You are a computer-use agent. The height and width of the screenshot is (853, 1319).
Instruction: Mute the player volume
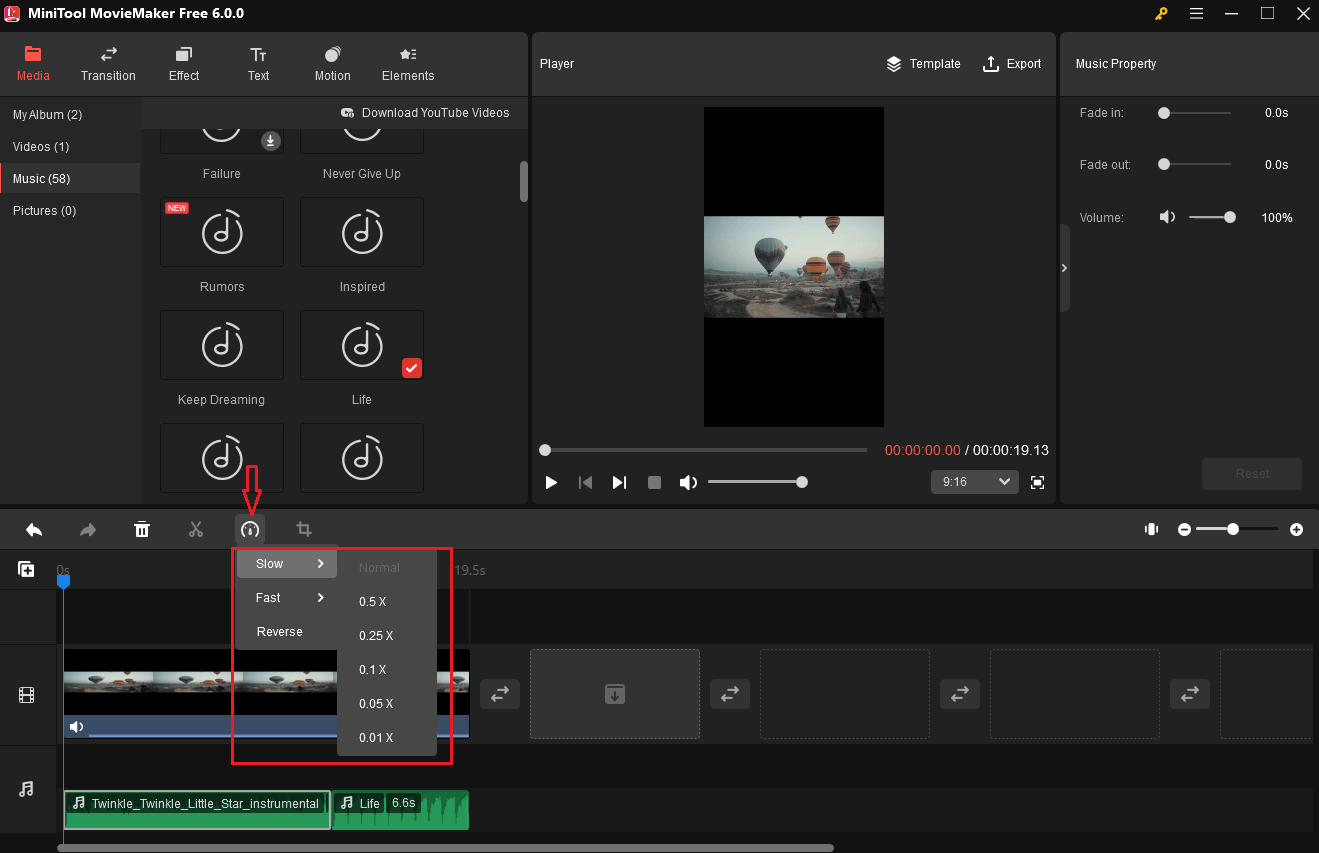click(x=688, y=483)
